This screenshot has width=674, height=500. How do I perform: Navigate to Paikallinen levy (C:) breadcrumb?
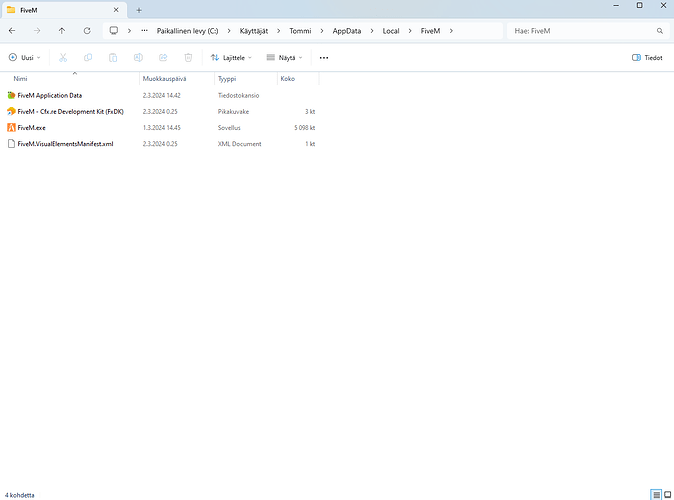[x=187, y=31]
